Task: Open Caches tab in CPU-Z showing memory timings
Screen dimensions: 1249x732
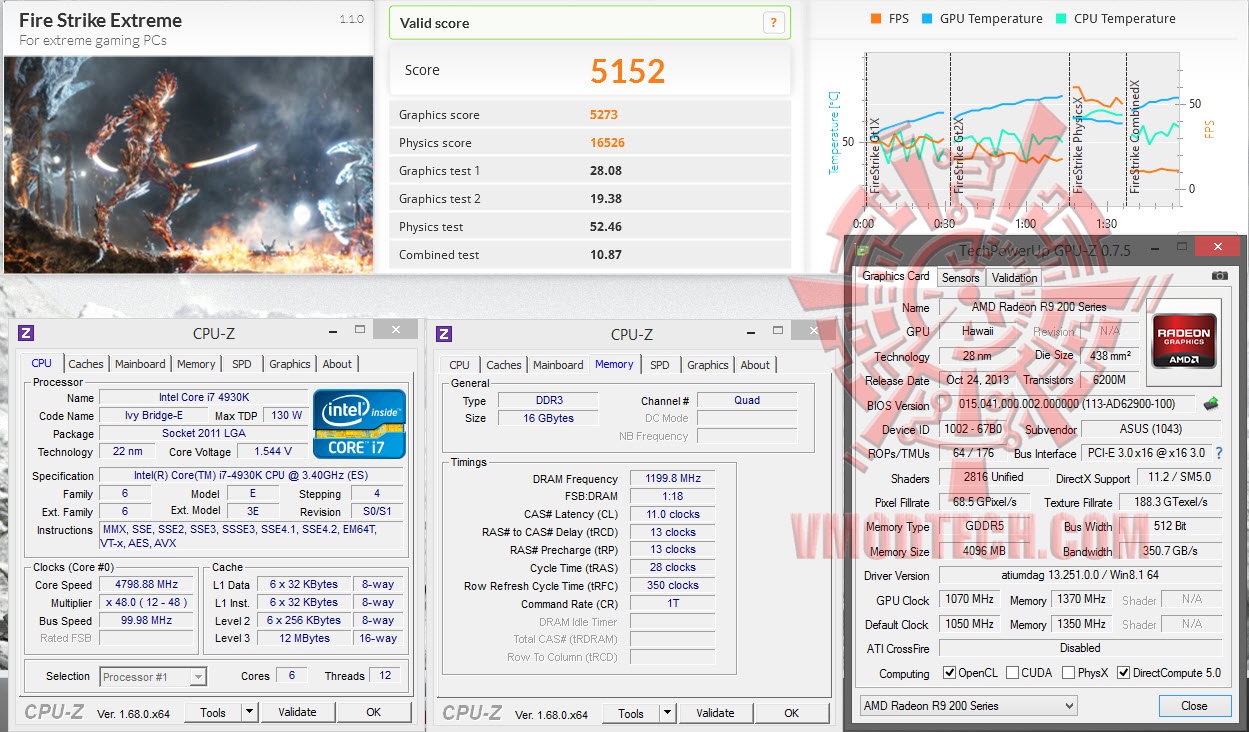Action: 503,365
